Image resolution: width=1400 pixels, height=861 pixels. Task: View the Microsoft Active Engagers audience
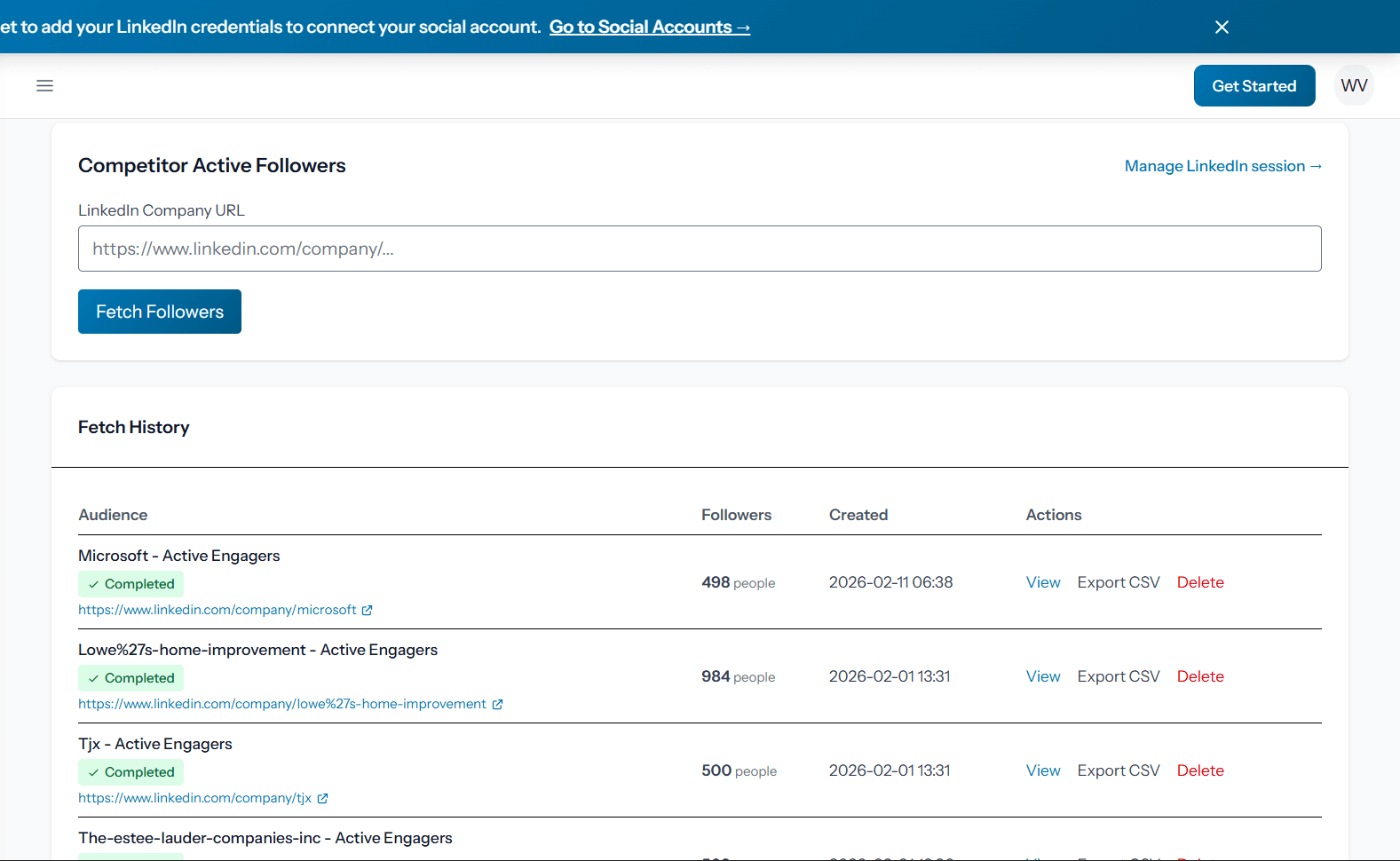pos(1042,582)
